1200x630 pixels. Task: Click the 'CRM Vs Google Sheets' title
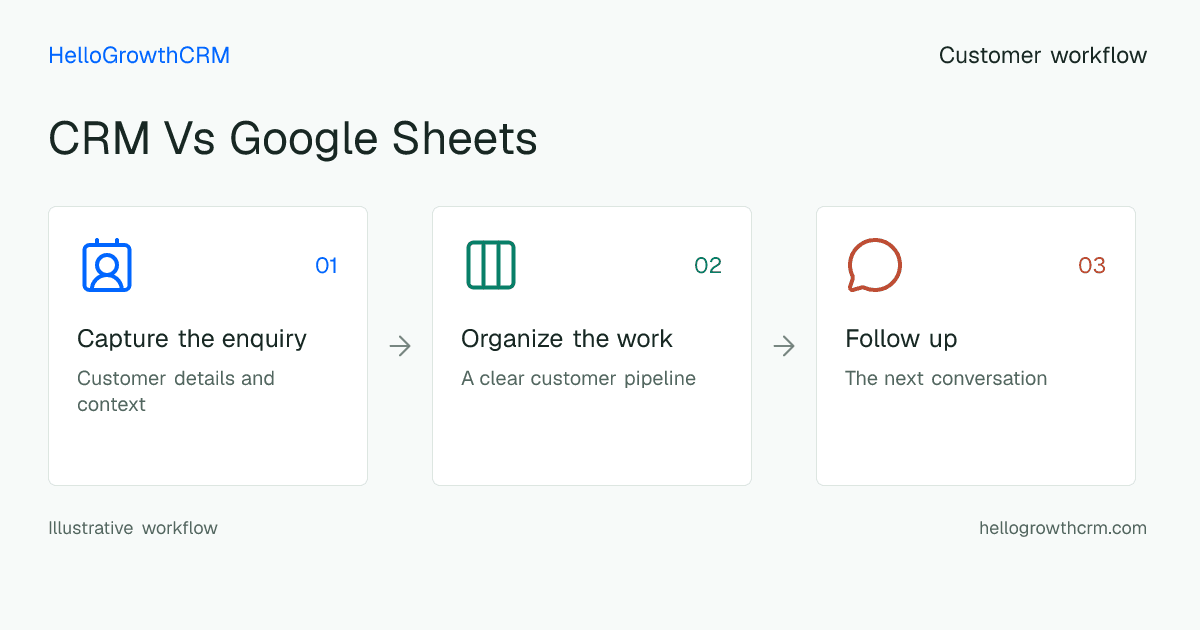point(293,138)
